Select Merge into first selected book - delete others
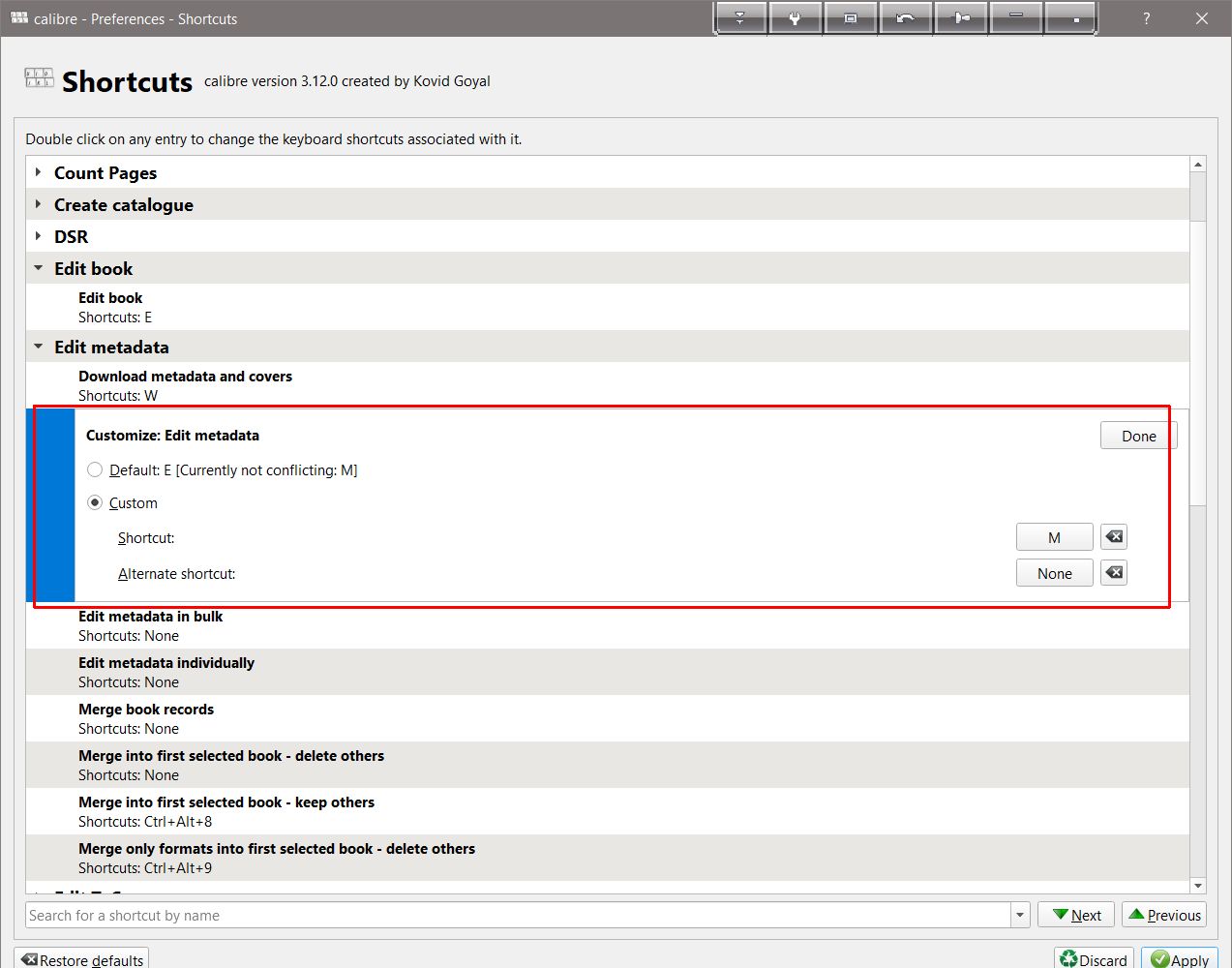1232x968 pixels. pyautogui.click(x=608, y=765)
